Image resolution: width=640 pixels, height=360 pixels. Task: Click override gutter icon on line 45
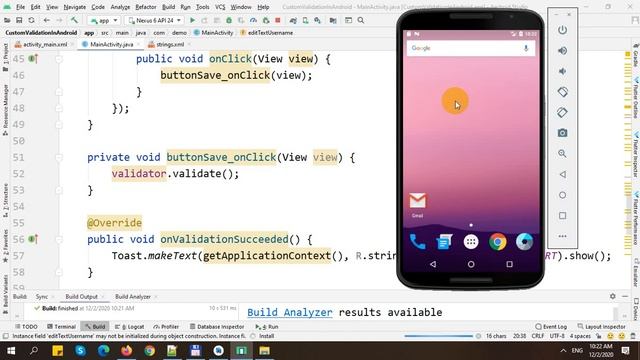[33, 59]
